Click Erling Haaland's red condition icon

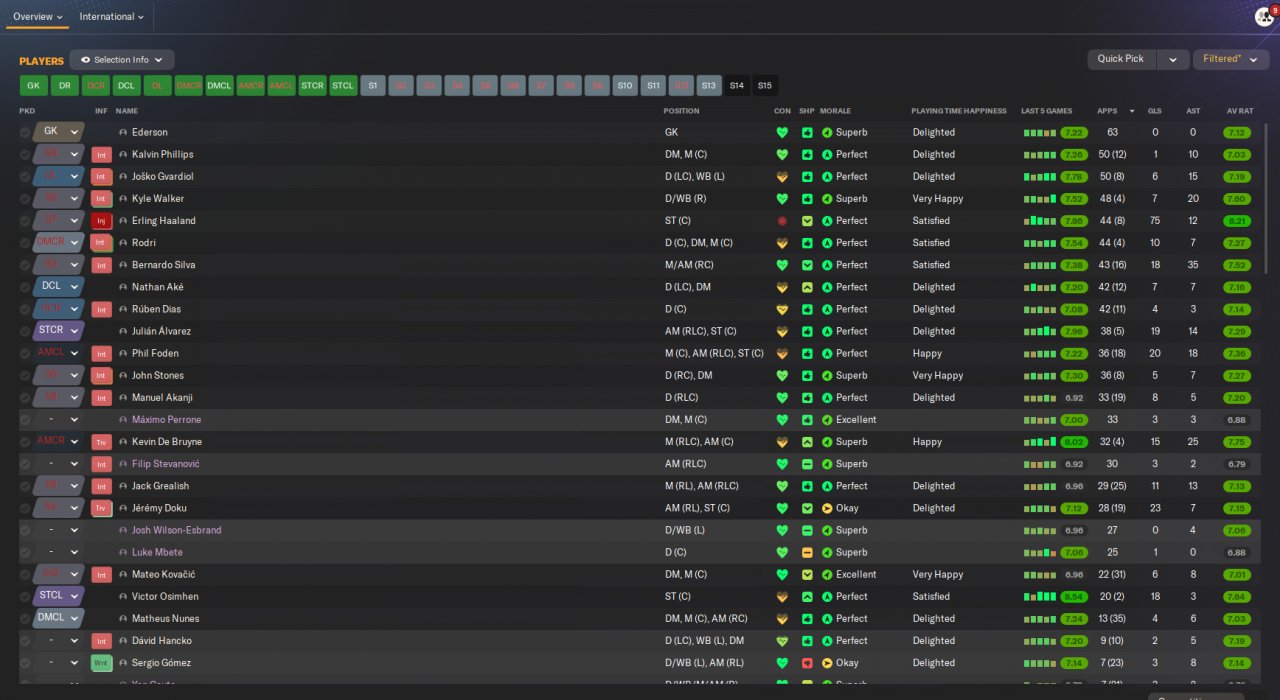[x=782, y=221]
